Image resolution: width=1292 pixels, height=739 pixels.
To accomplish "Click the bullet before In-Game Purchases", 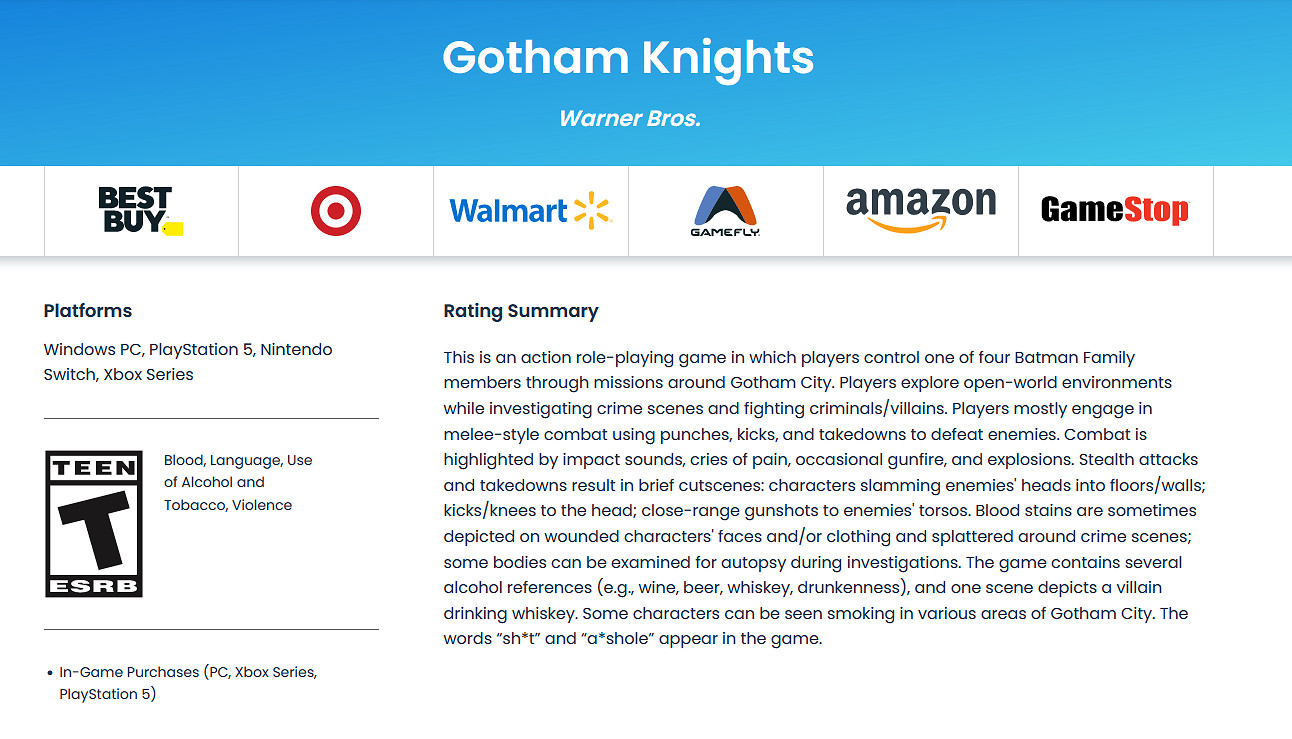I will click(50, 673).
